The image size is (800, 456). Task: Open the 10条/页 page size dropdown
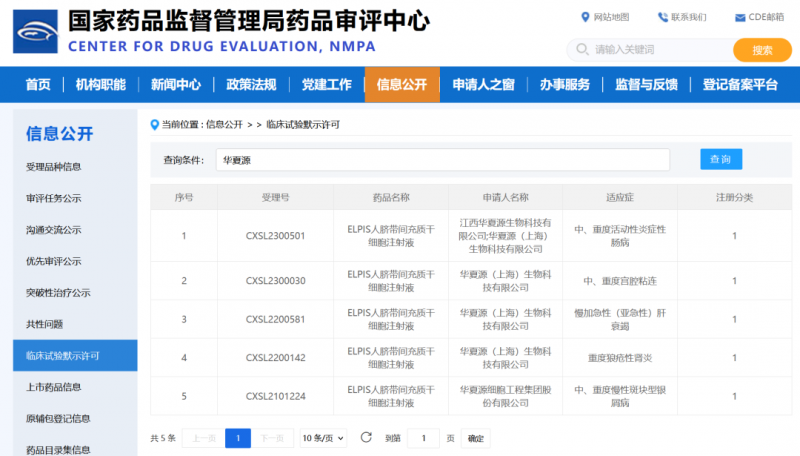point(323,438)
